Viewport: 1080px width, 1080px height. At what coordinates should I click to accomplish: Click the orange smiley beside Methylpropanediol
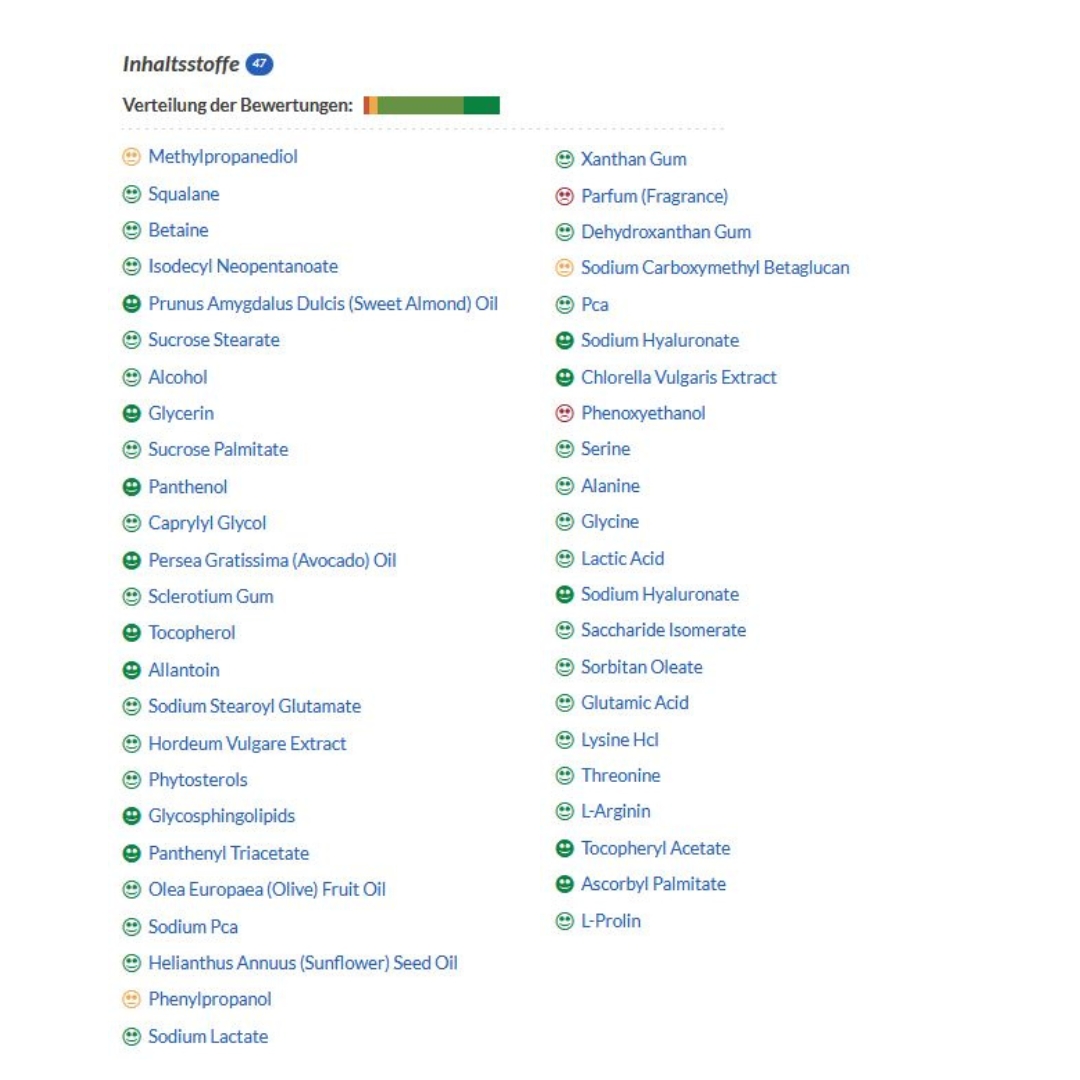click(131, 157)
